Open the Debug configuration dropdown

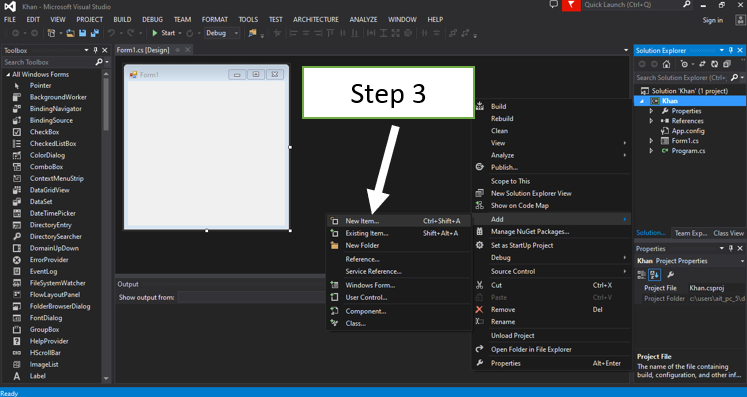pyautogui.click(x=222, y=33)
